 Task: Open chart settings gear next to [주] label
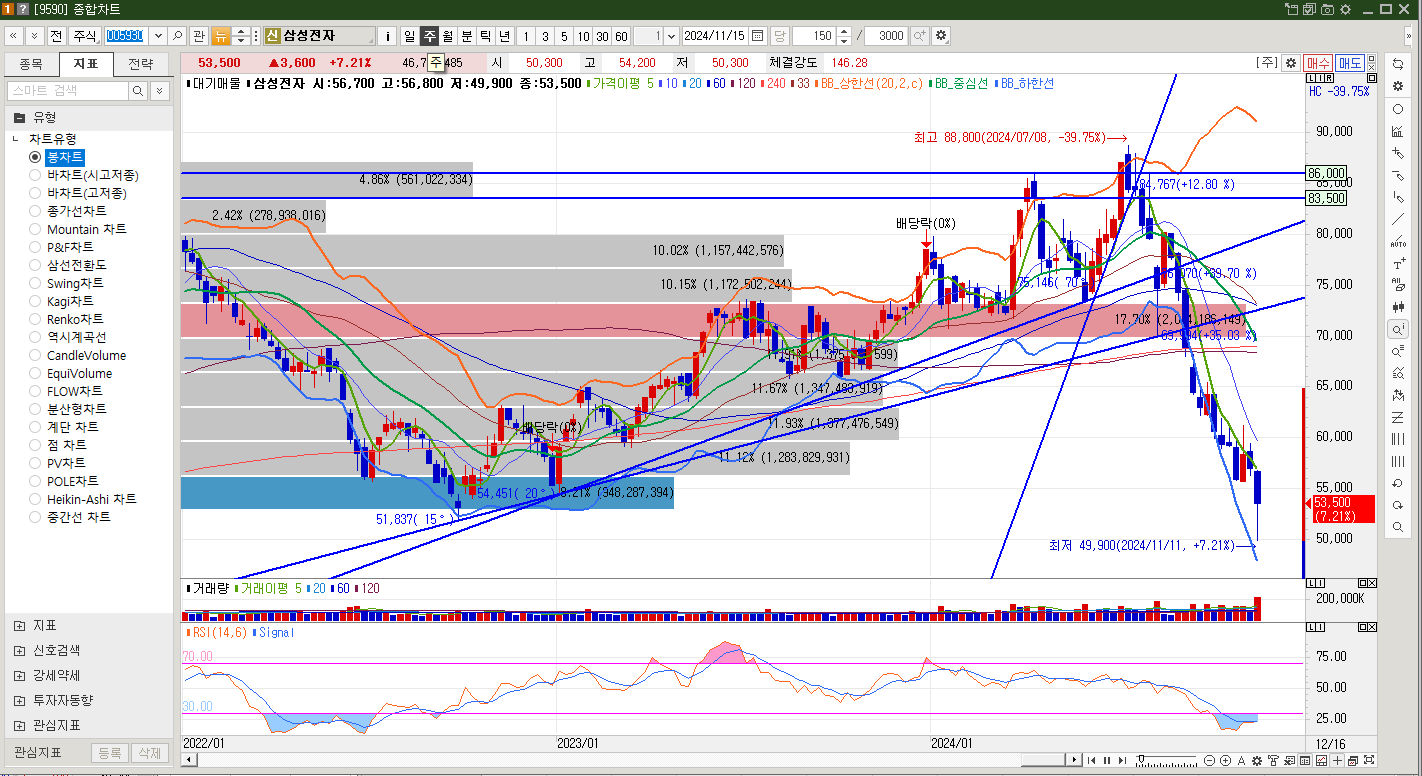tap(1291, 63)
